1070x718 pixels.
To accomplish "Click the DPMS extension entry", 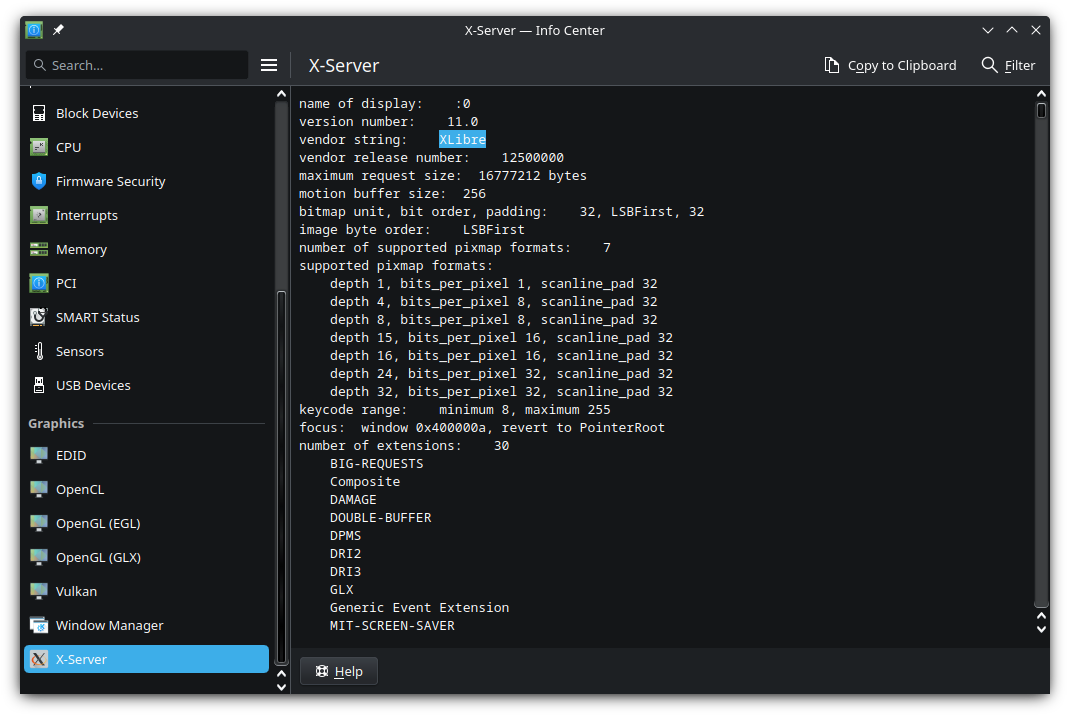I will [x=345, y=536].
